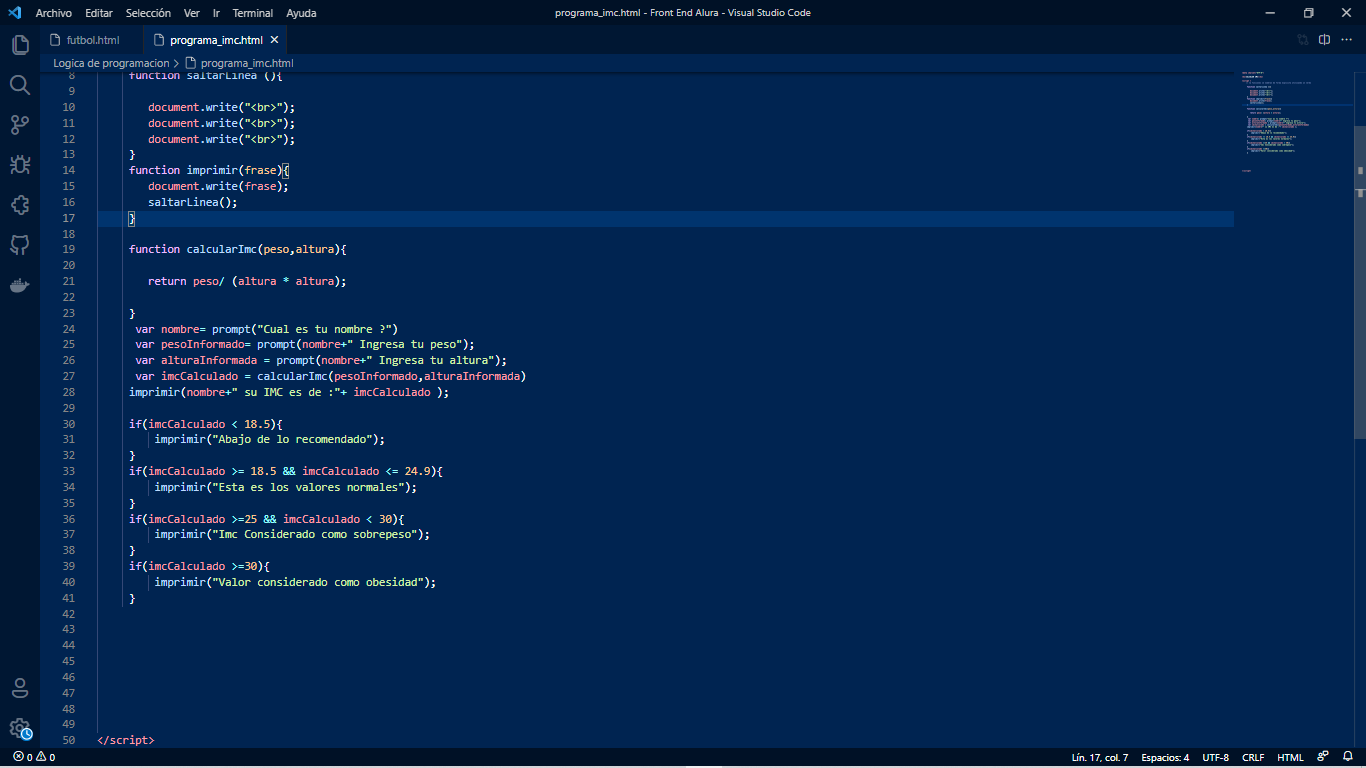This screenshot has width=1366, height=768.
Task: Click the closing </script> tag
Action: tap(126, 740)
